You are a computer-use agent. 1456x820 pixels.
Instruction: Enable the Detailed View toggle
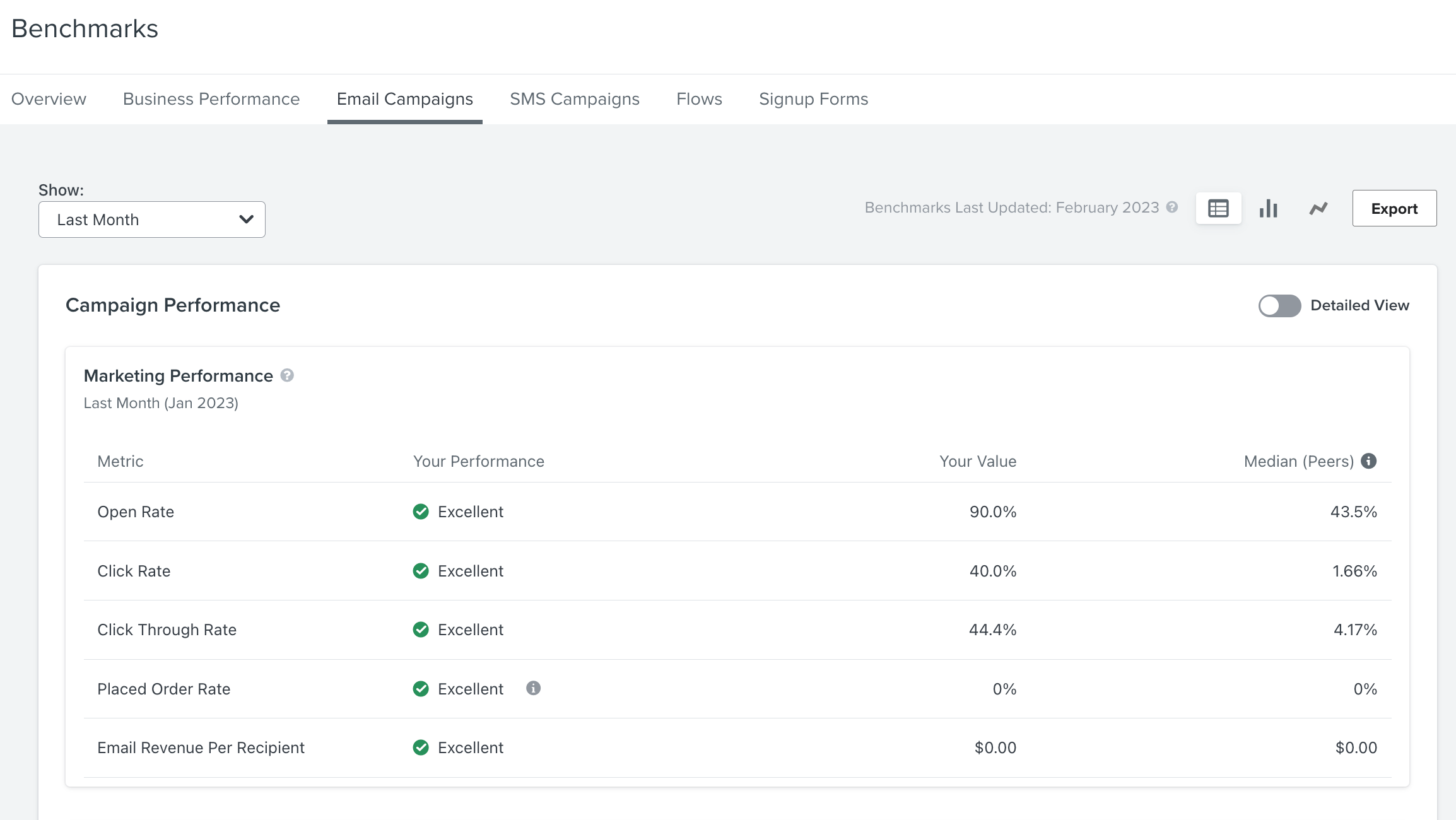pyautogui.click(x=1279, y=306)
